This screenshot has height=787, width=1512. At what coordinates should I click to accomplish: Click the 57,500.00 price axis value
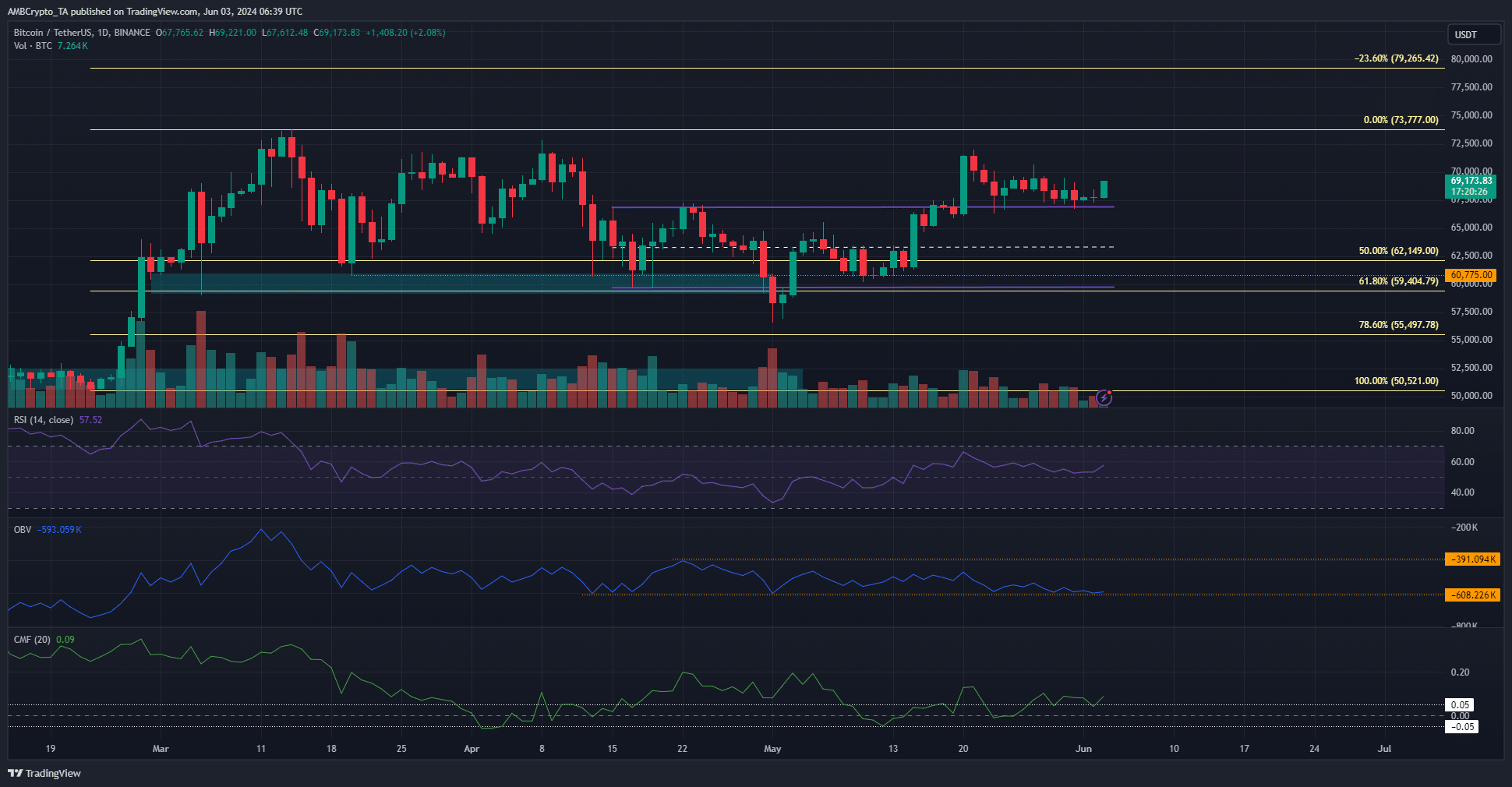click(1471, 312)
